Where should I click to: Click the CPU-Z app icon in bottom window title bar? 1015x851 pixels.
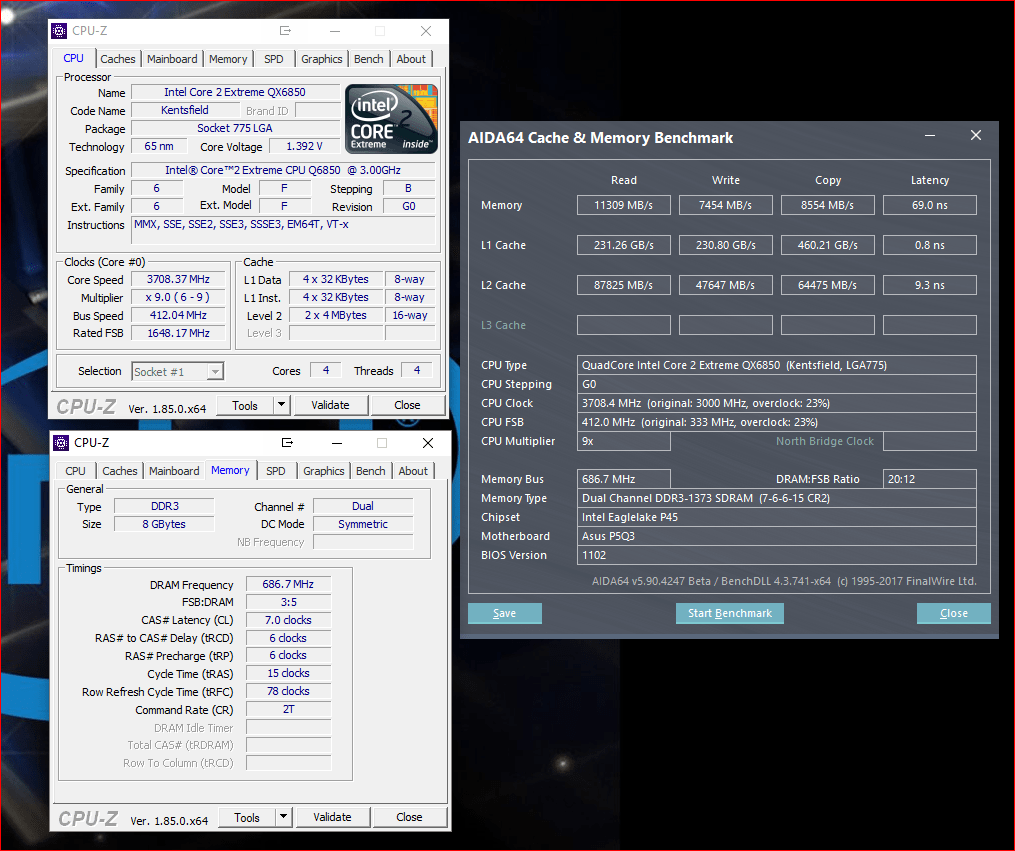[61, 443]
